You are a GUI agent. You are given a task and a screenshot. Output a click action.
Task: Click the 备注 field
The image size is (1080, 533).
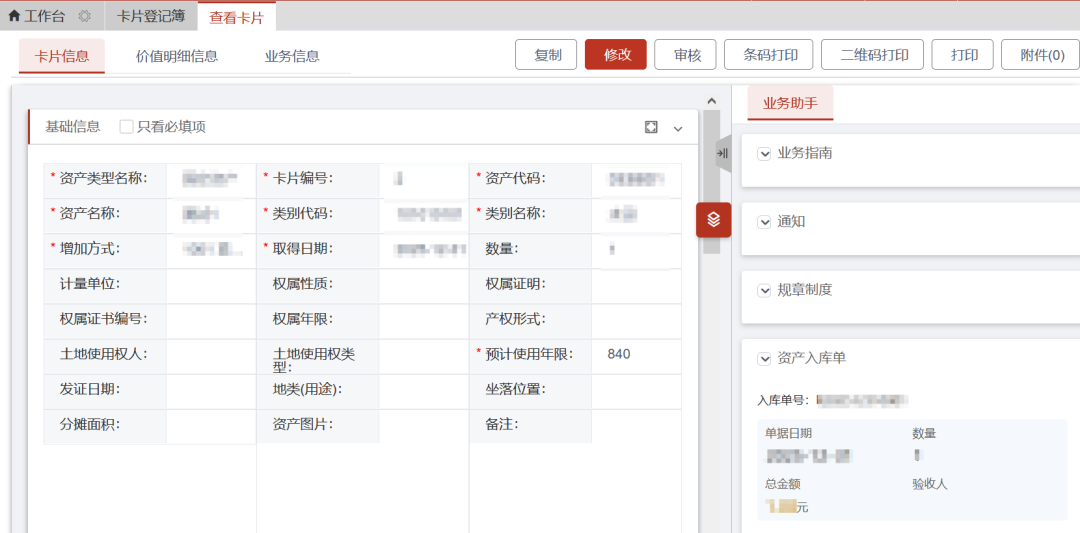coord(636,426)
